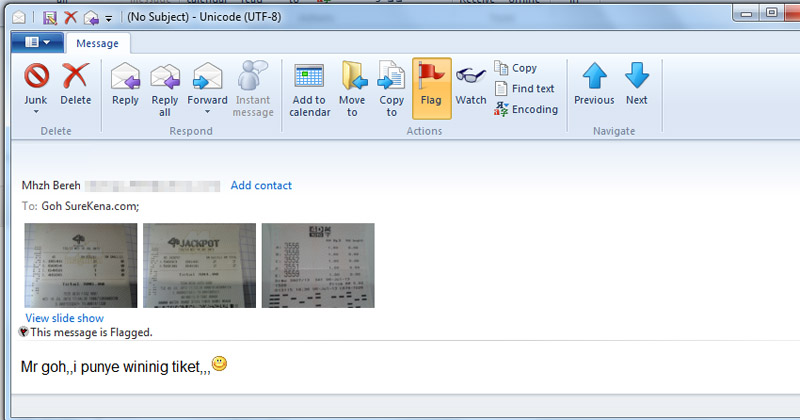This screenshot has width=800, height=420.
Task: Add message to calendar
Action: click(x=310, y=77)
